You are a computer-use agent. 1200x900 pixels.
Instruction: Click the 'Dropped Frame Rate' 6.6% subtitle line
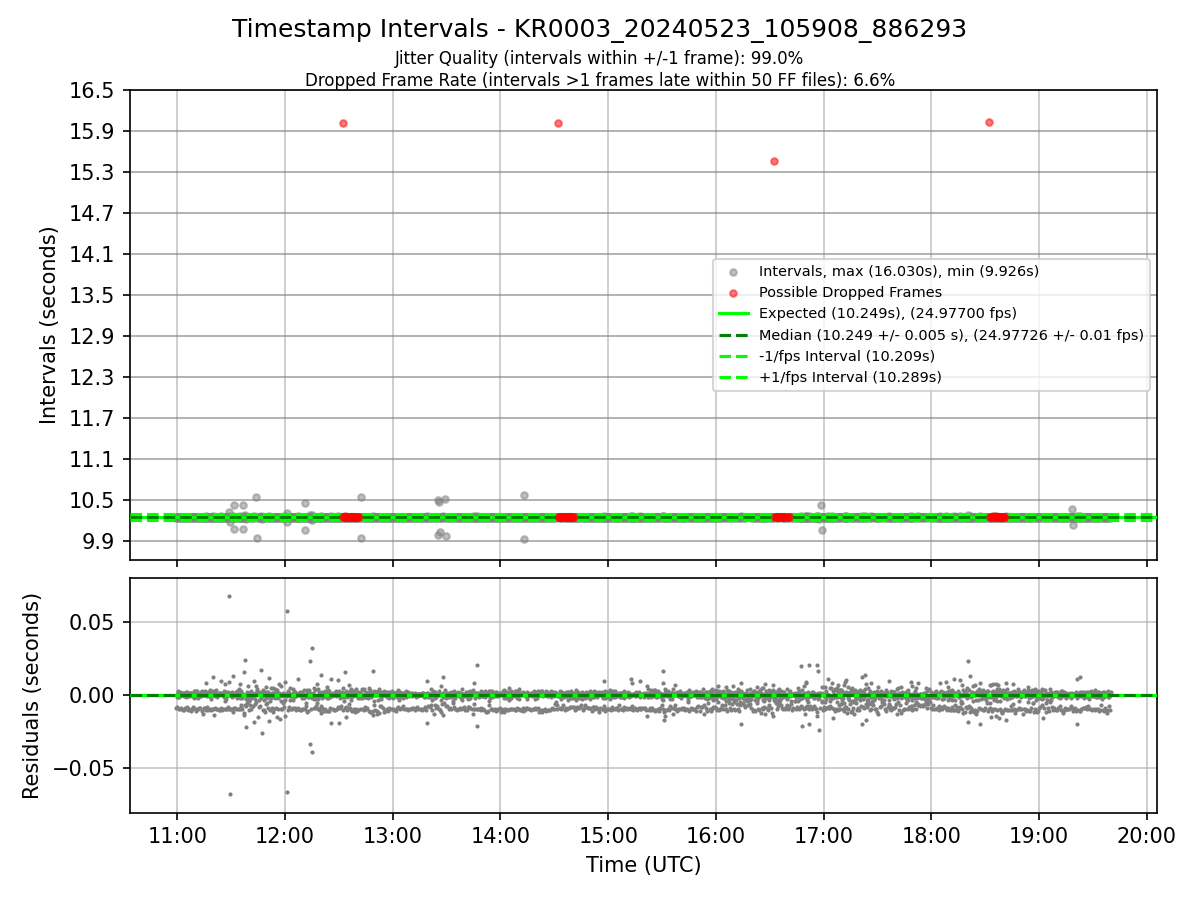click(x=599, y=79)
